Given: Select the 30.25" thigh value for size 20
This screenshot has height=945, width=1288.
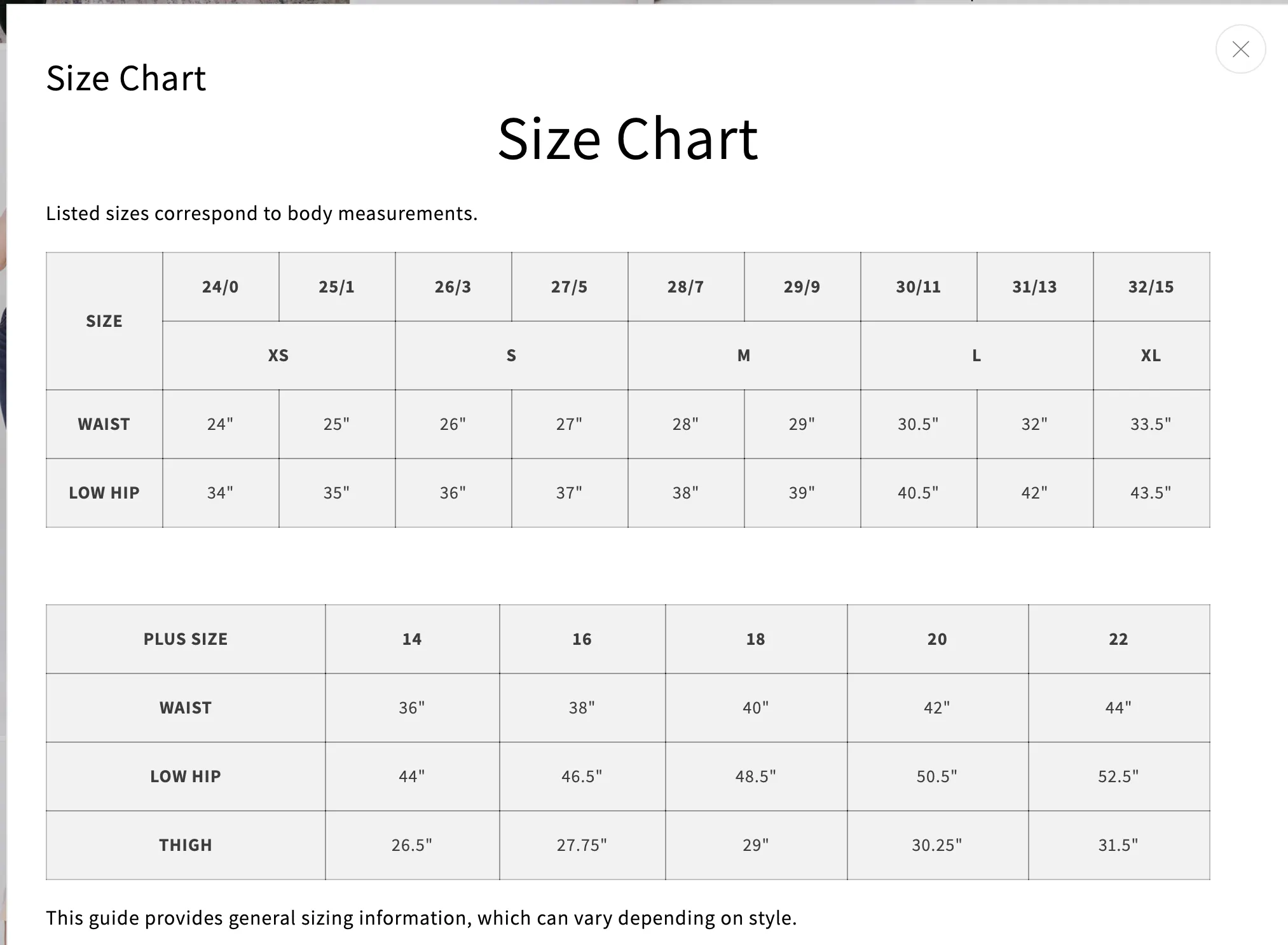Looking at the screenshot, I should click(937, 845).
